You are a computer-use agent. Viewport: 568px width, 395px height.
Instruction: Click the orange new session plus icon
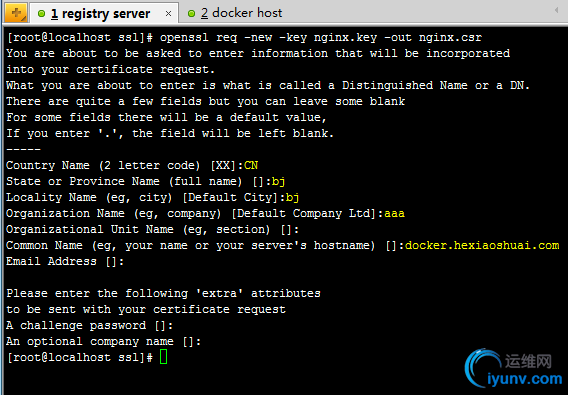coord(16,13)
